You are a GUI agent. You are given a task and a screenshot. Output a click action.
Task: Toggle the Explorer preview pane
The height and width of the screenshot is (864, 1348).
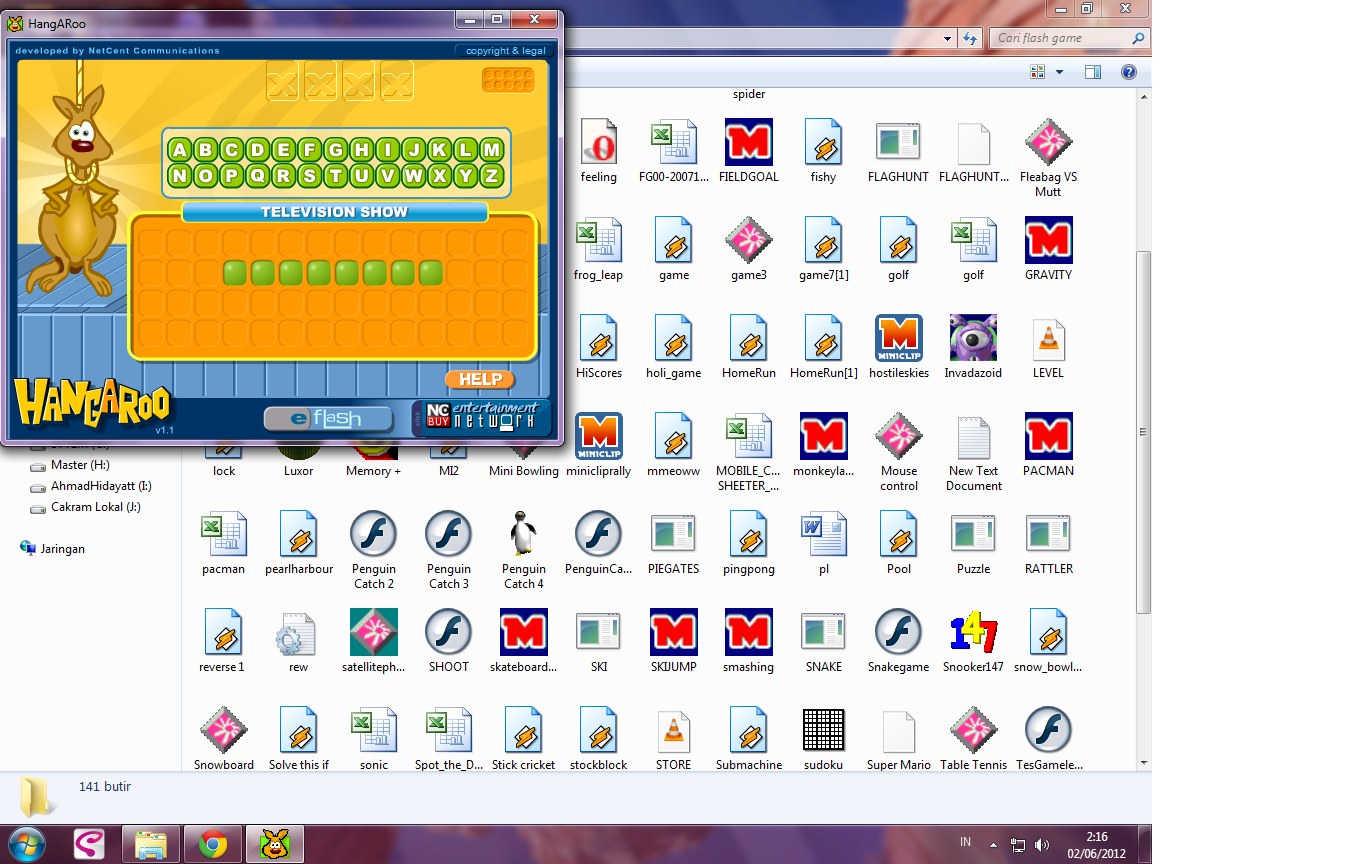point(1093,72)
